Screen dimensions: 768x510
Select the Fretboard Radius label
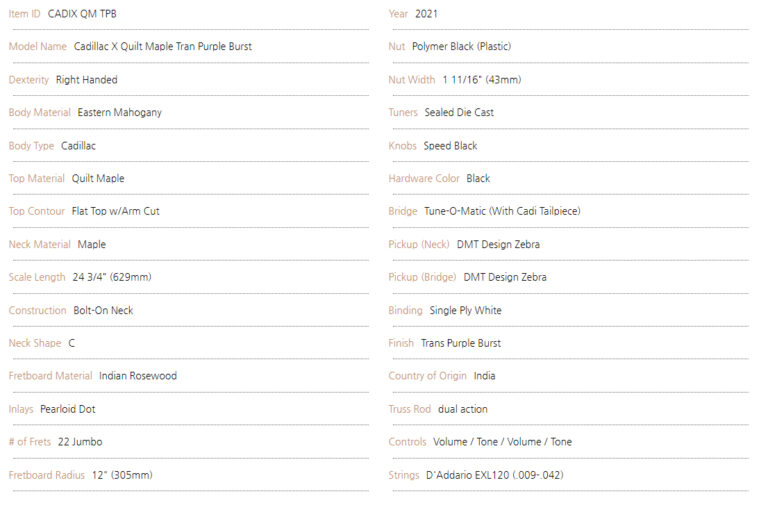(x=47, y=475)
